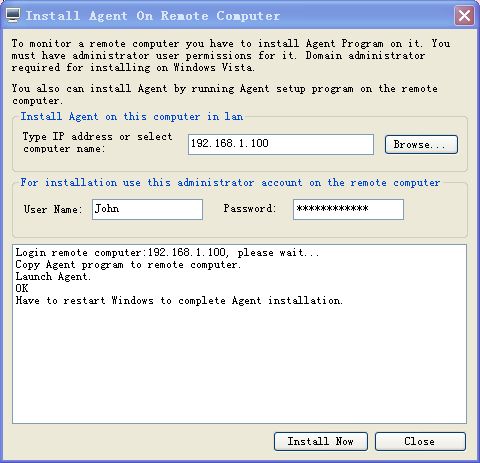
Task: Click the "OK" line in the log
Action: click(22, 288)
